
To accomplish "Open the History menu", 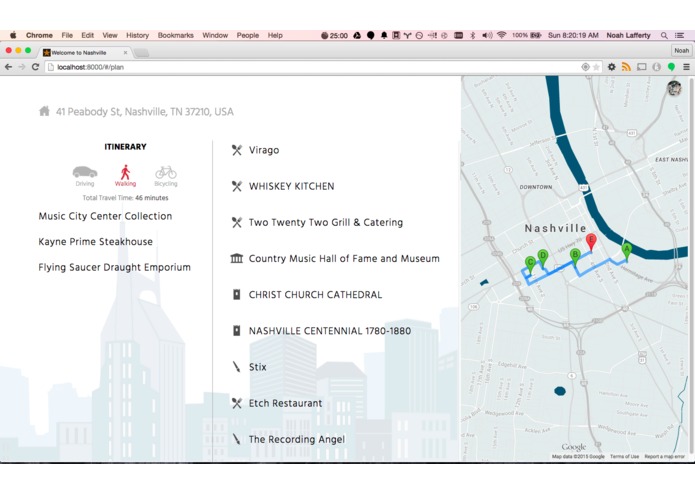I will 137,35.
